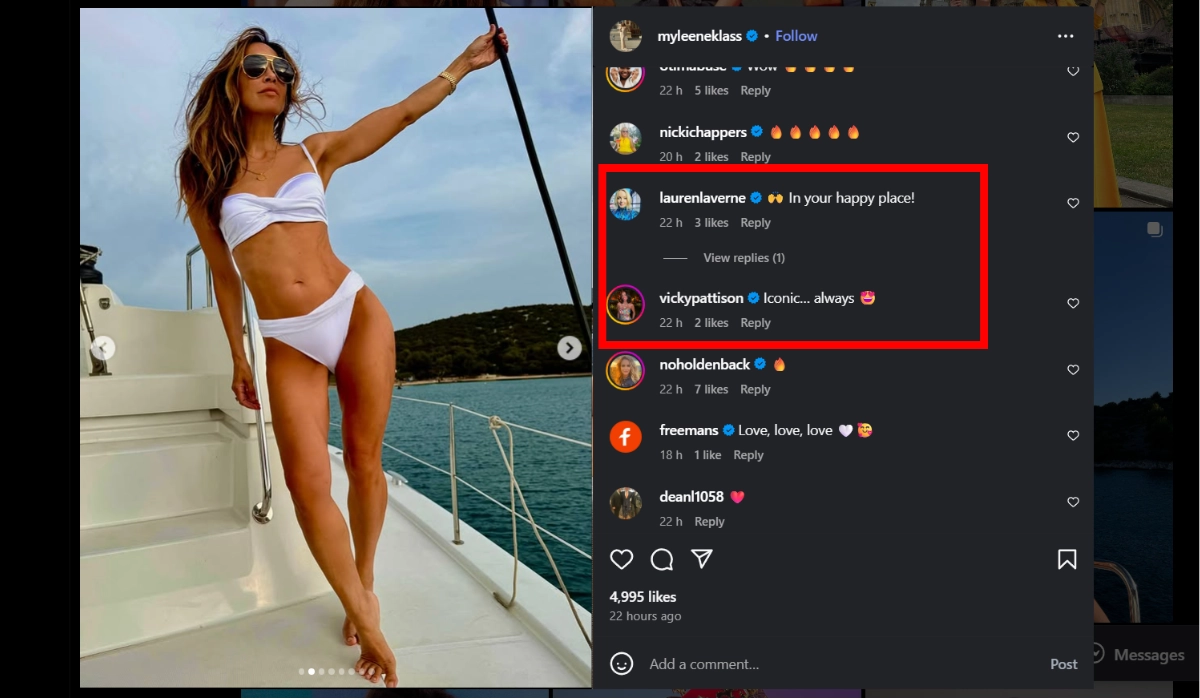The height and width of the screenshot is (700, 1200).
Task: Advance to next photo with right arrow
Action: [568, 347]
